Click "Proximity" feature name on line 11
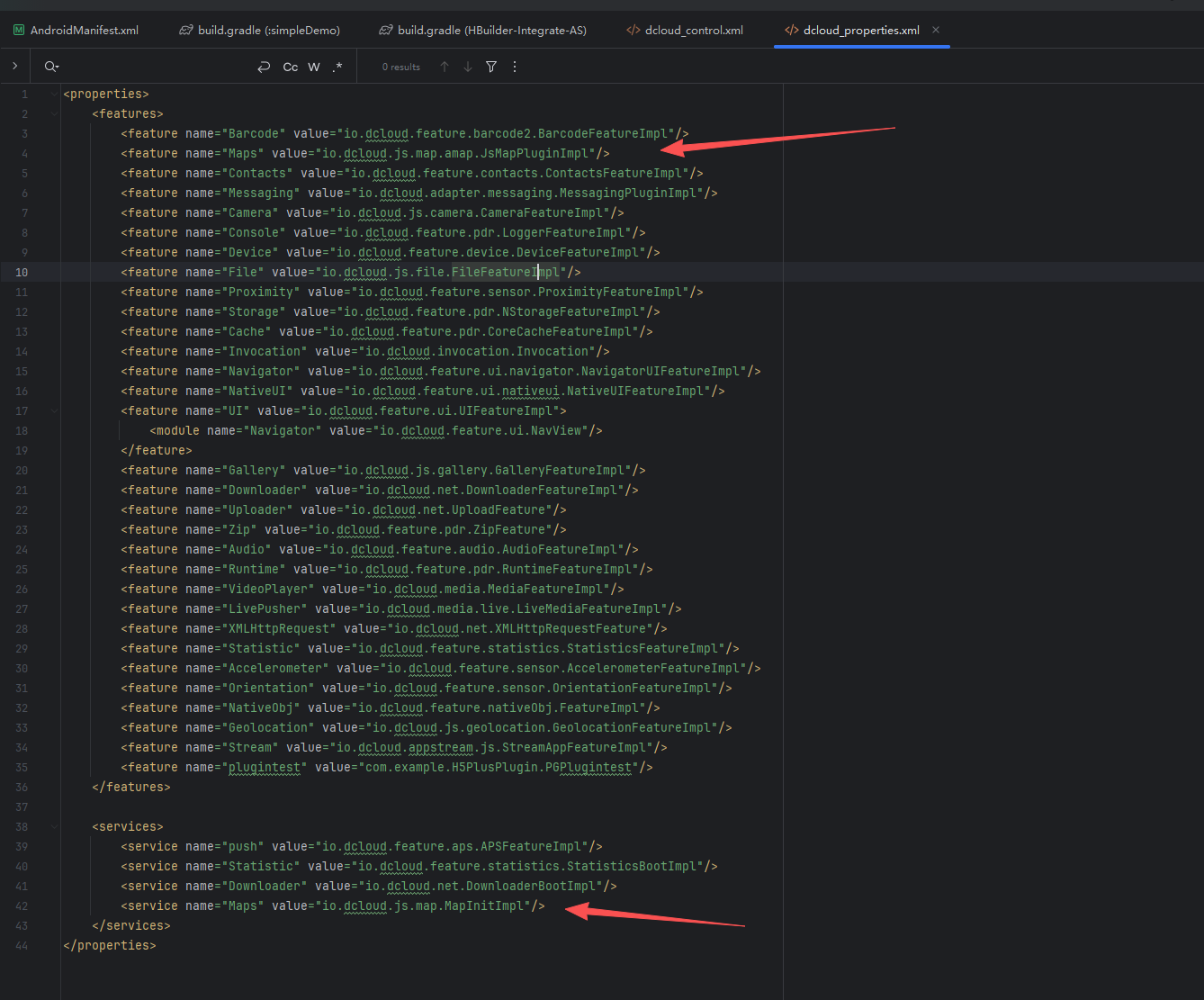Screen dimensions: 1204x1000 [261, 292]
